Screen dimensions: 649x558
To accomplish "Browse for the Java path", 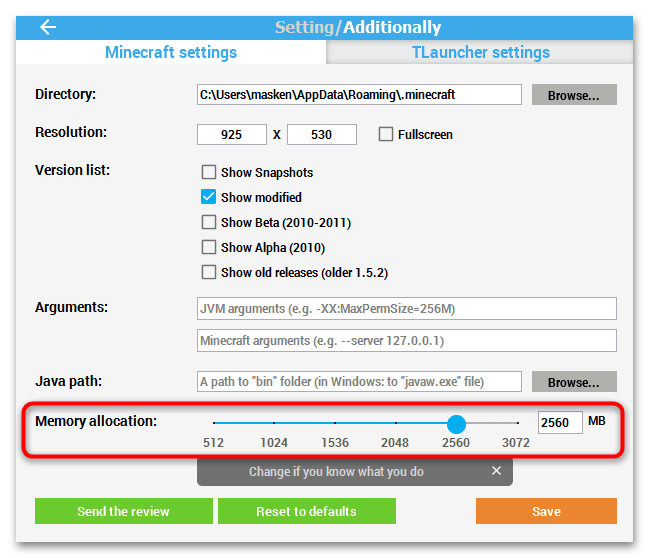I will (x=574, y=381).
